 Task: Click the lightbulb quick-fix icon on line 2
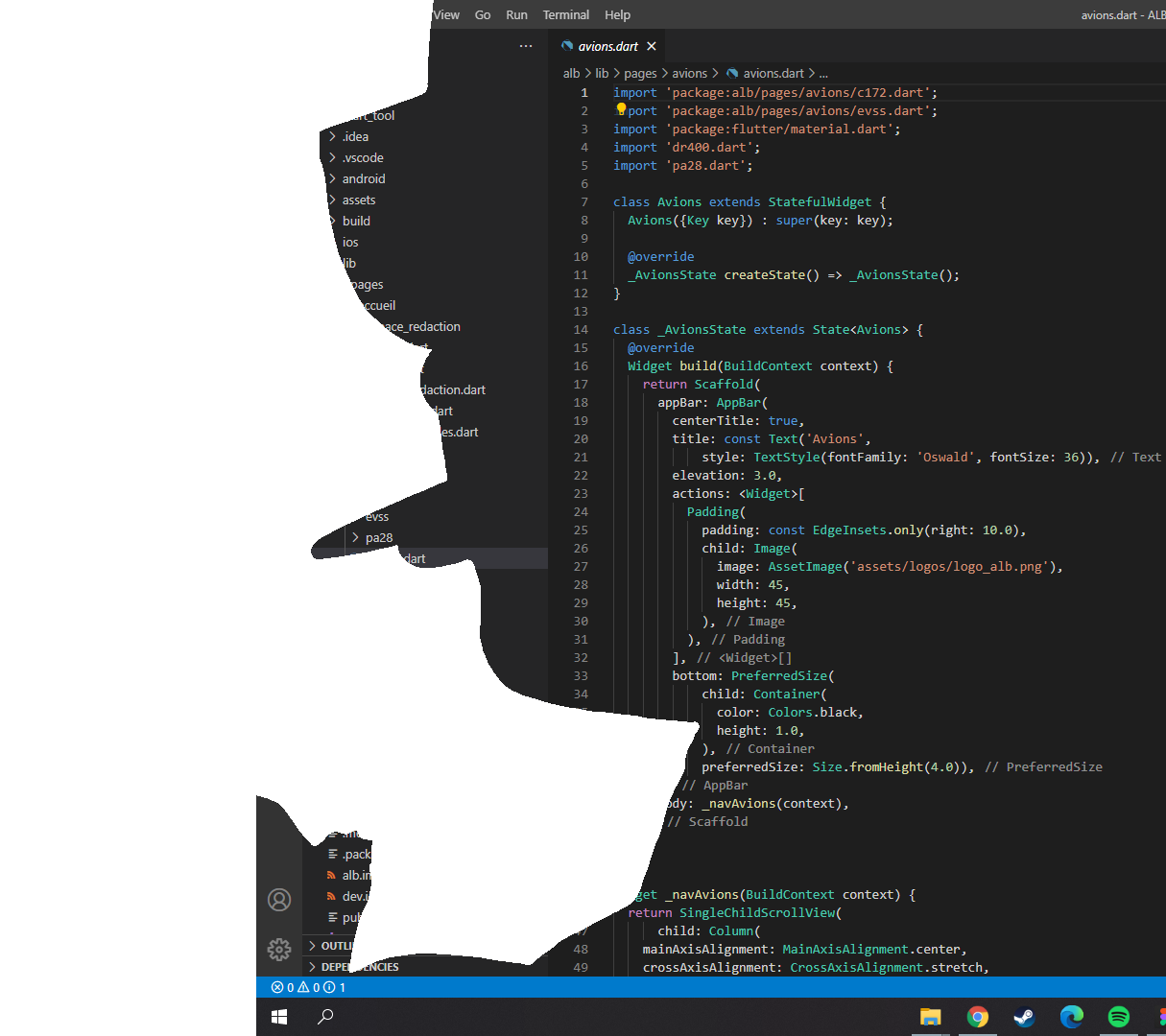[x=621, y=110]
